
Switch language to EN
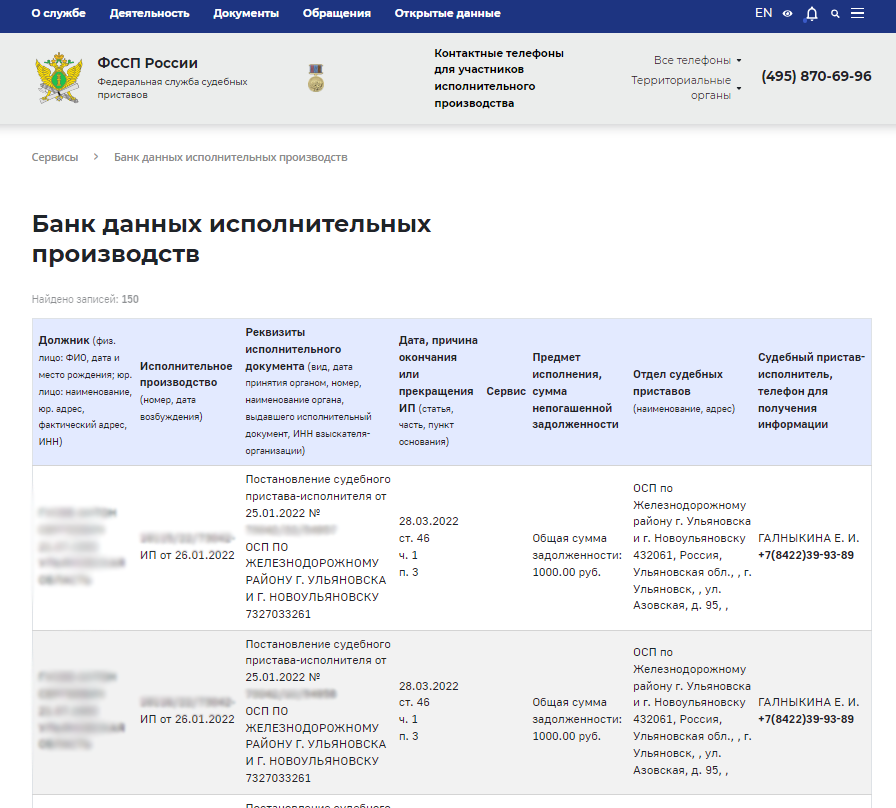763,13
